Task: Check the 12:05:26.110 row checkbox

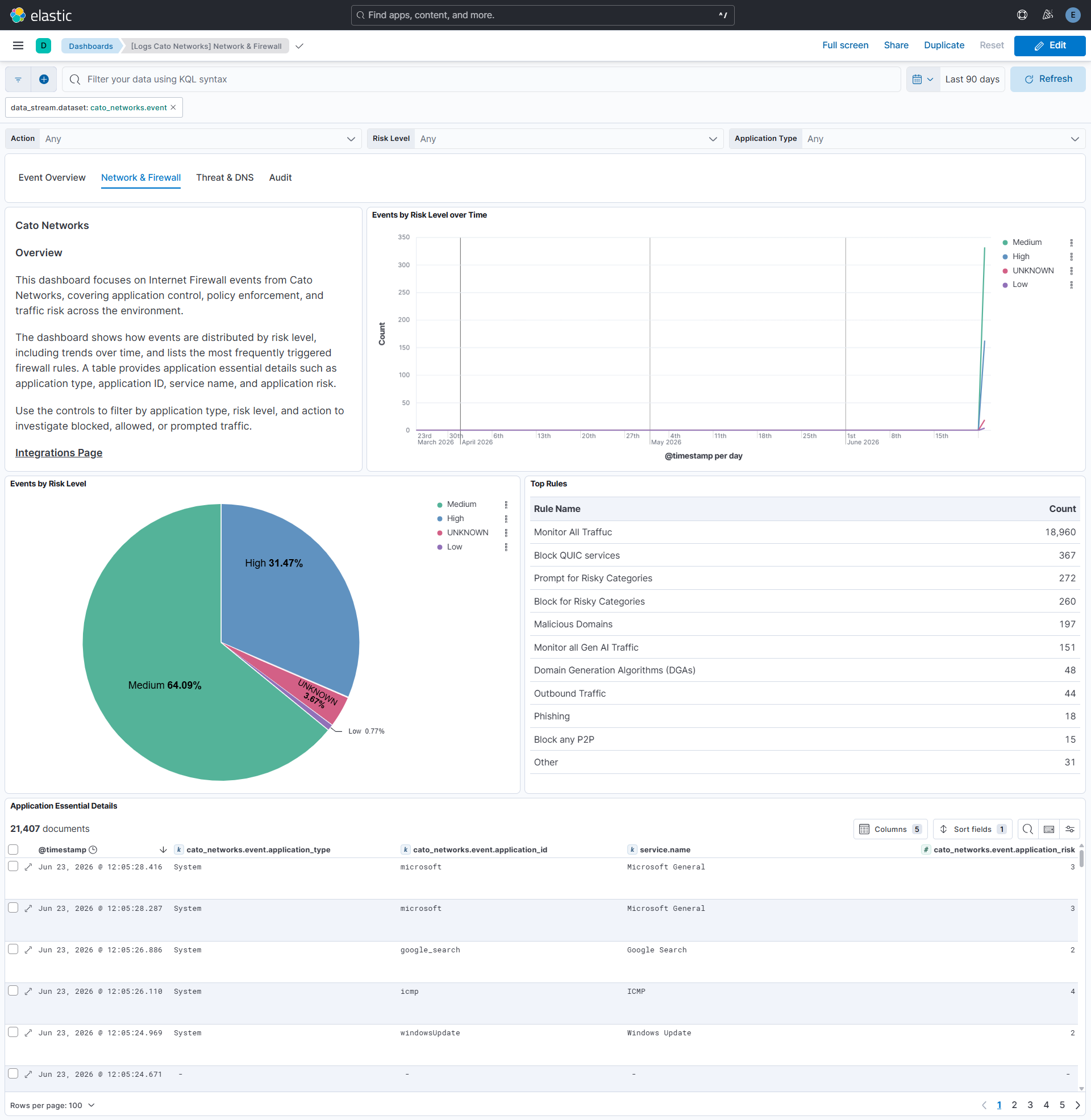Action: click(x=13, y=990)
